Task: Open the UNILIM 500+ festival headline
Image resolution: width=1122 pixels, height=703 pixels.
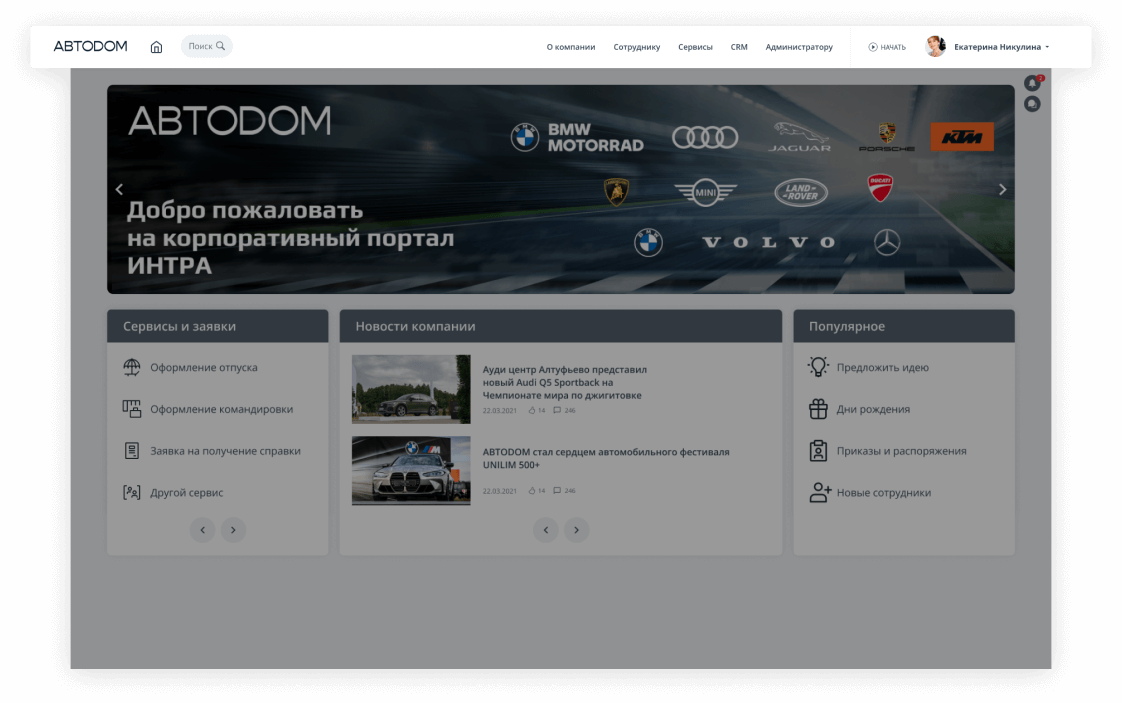Action: tap(605, 458)
